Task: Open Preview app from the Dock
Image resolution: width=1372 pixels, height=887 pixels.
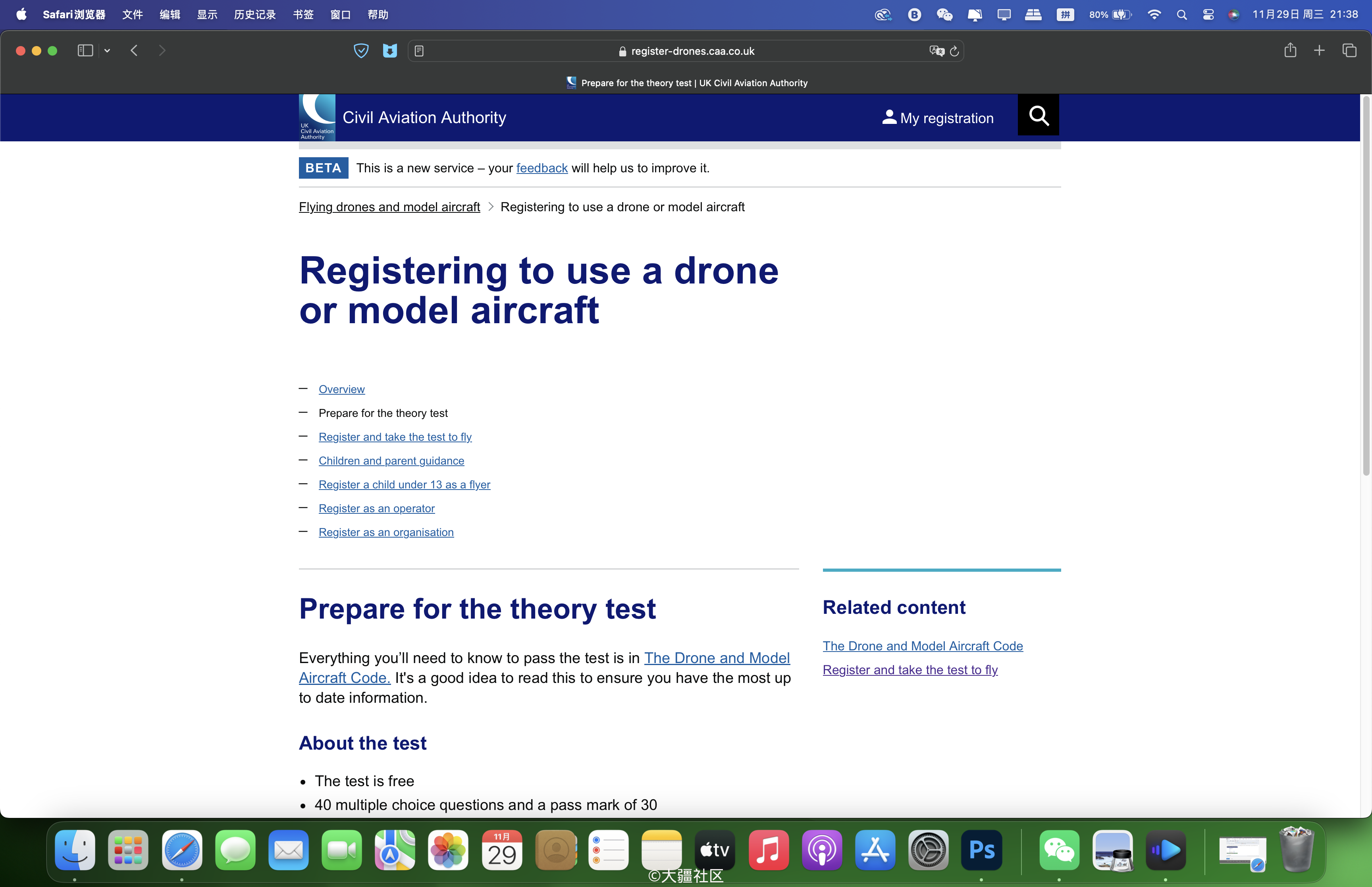Action: 1112,850
